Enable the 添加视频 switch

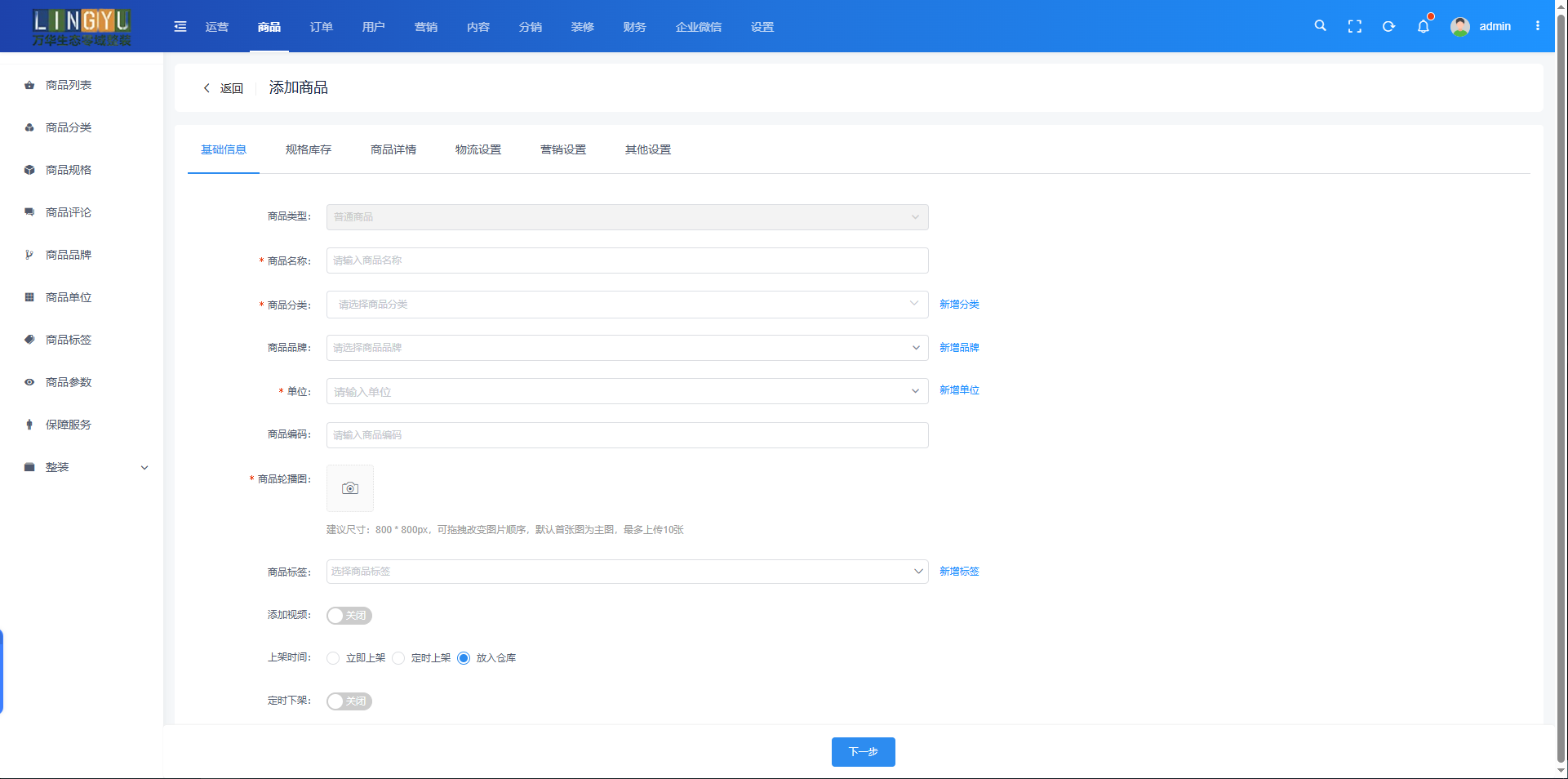(349, 616)
